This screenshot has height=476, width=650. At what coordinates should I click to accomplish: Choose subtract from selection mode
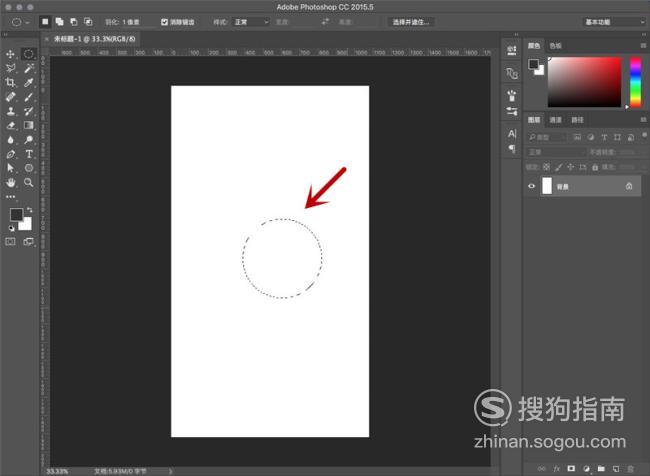click(74, 22)
